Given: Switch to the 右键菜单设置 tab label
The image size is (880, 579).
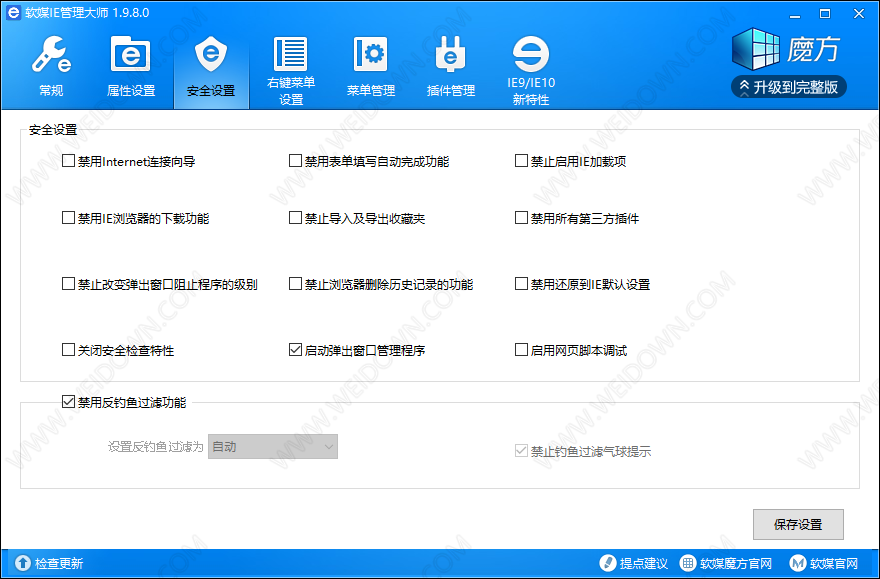Looking at the screenshot, I should coord(291,91).
